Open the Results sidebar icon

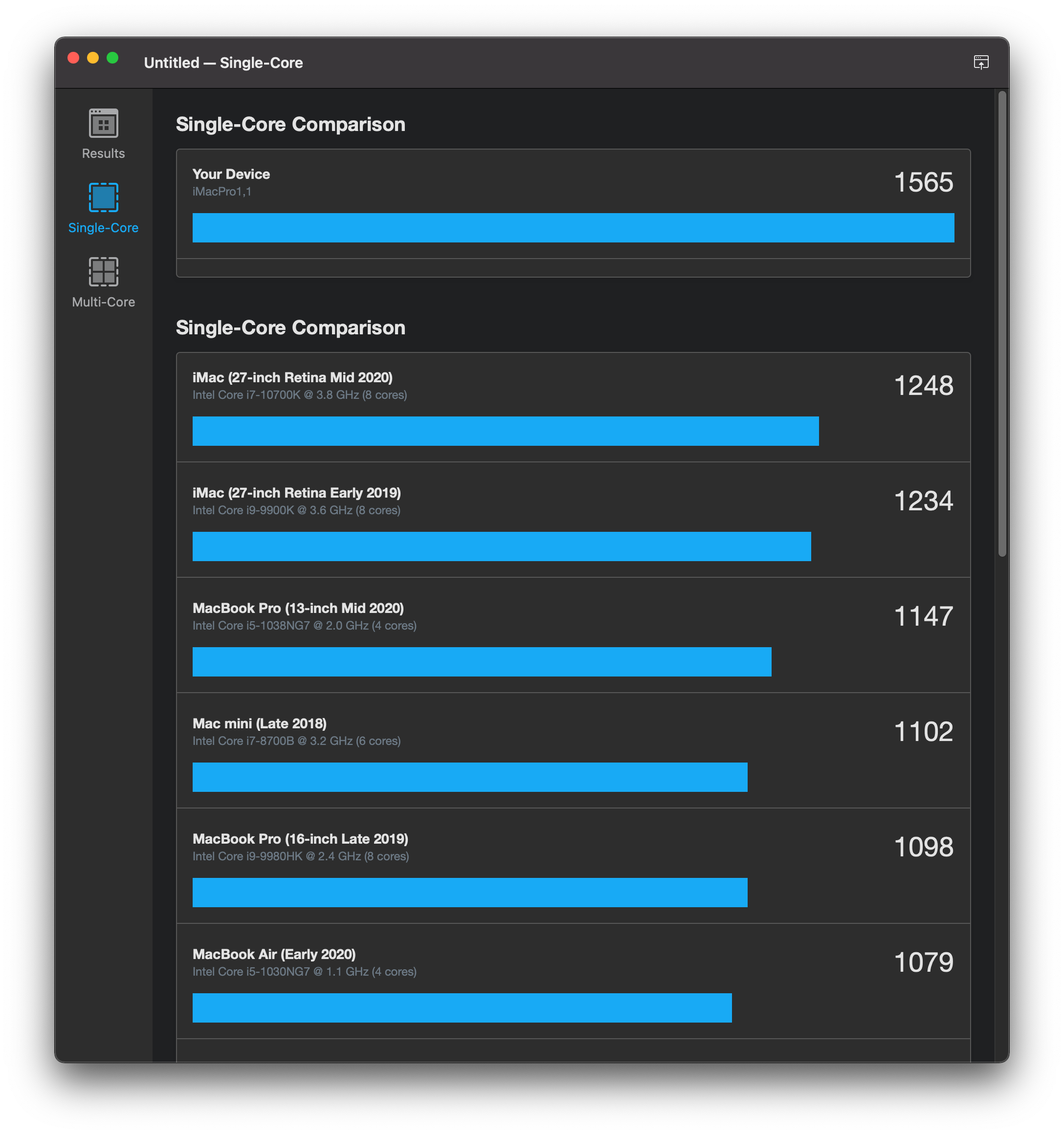coord(103,123)
